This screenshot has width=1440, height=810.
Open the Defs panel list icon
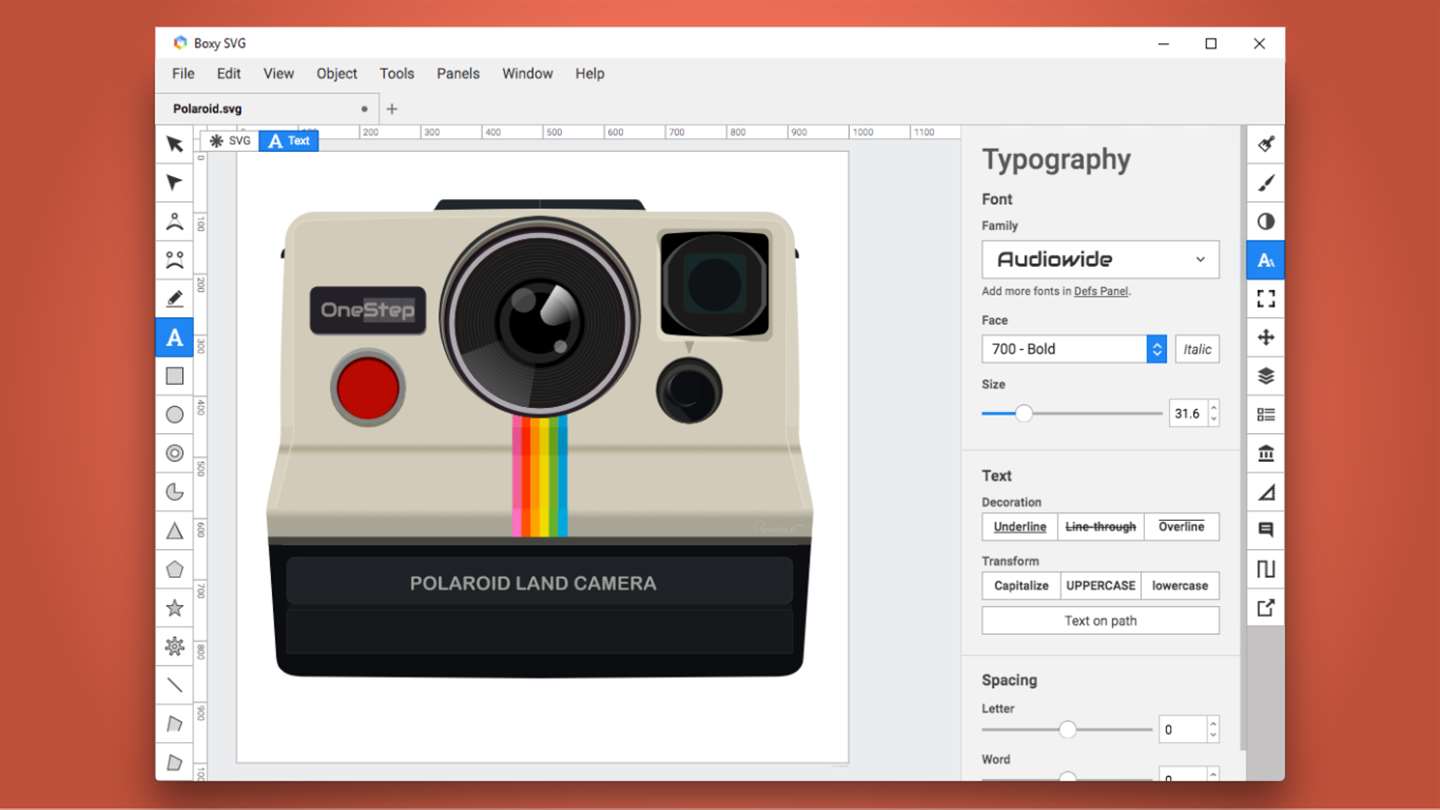click(1266, 415)
